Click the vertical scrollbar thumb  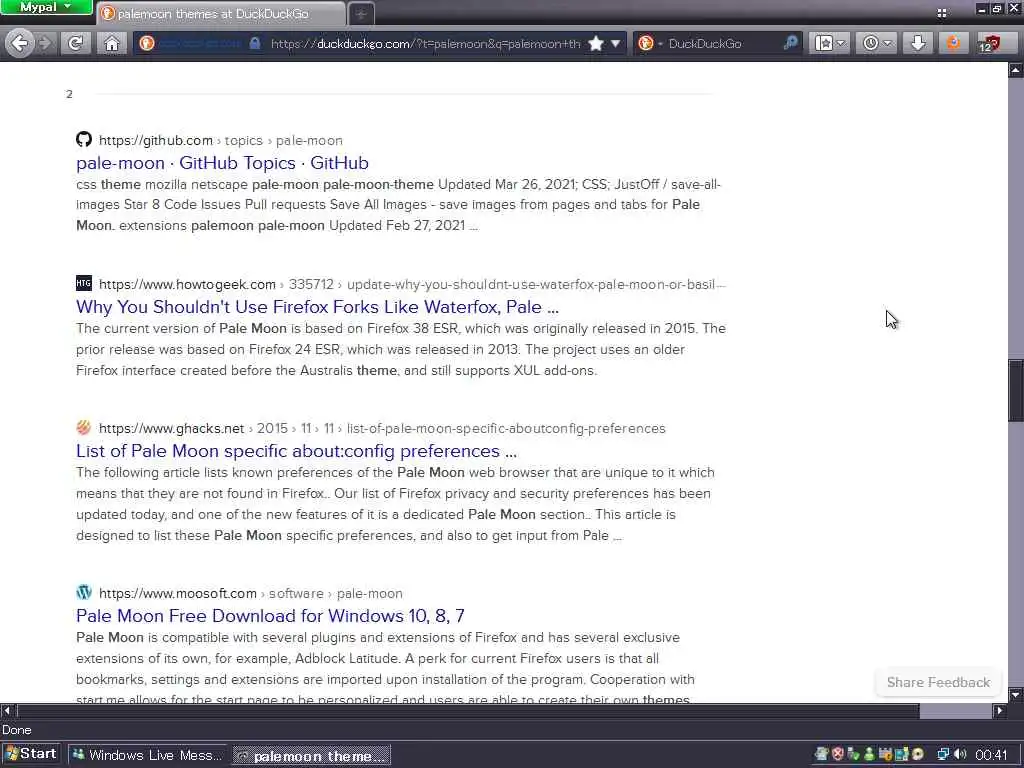(x=1016, y=390)
